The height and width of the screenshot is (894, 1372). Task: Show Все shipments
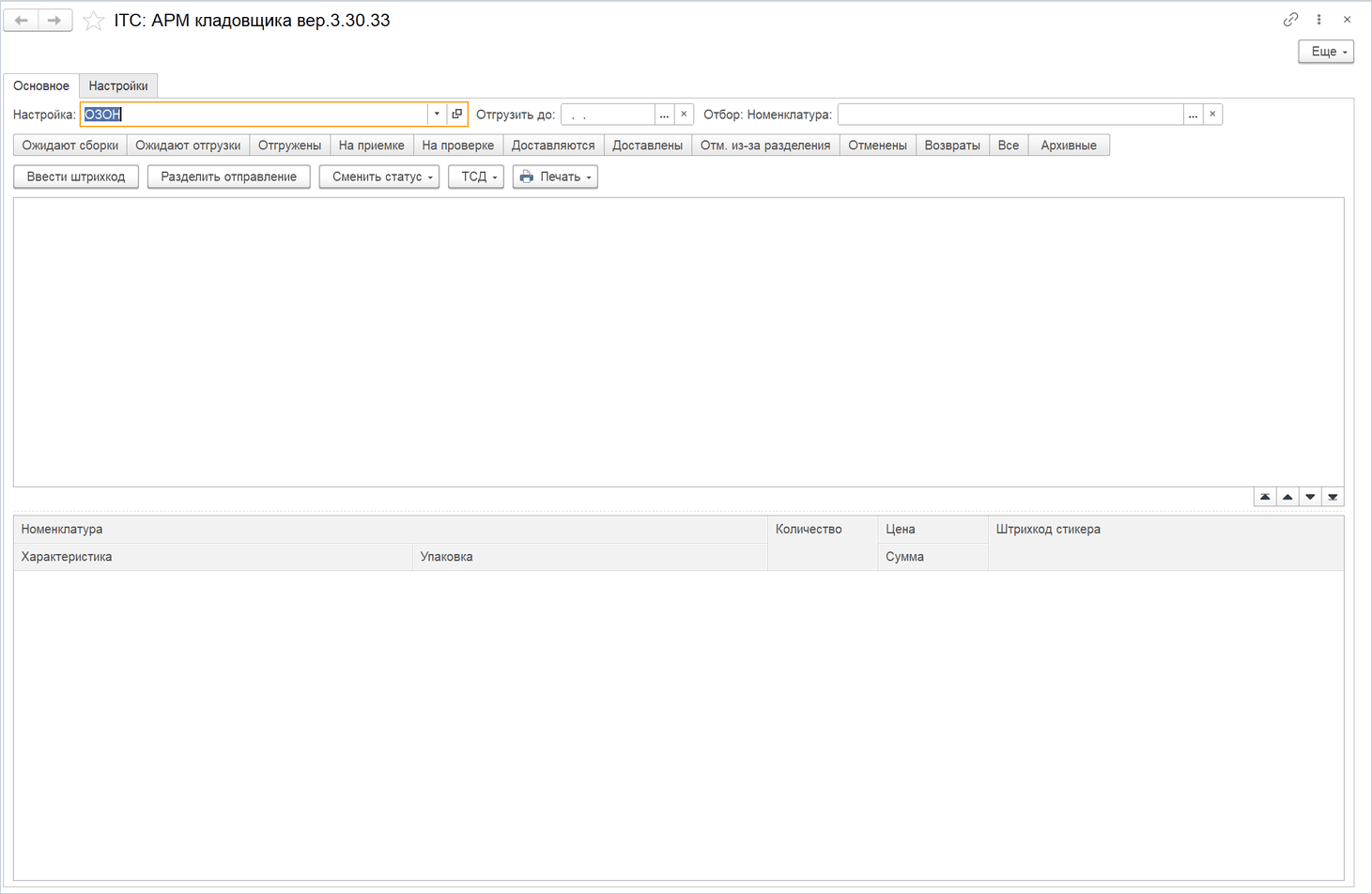(1009, 146)
